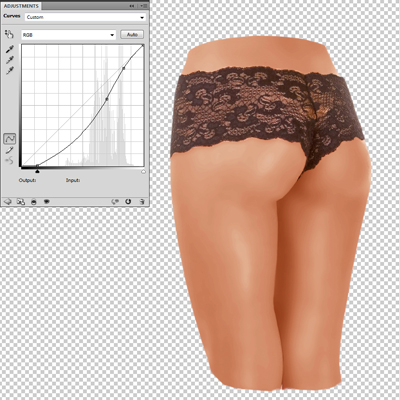Reset Curves to adjustment defaults icon
This screenshot has width=400, height=400.
click(x=128, y=202)
